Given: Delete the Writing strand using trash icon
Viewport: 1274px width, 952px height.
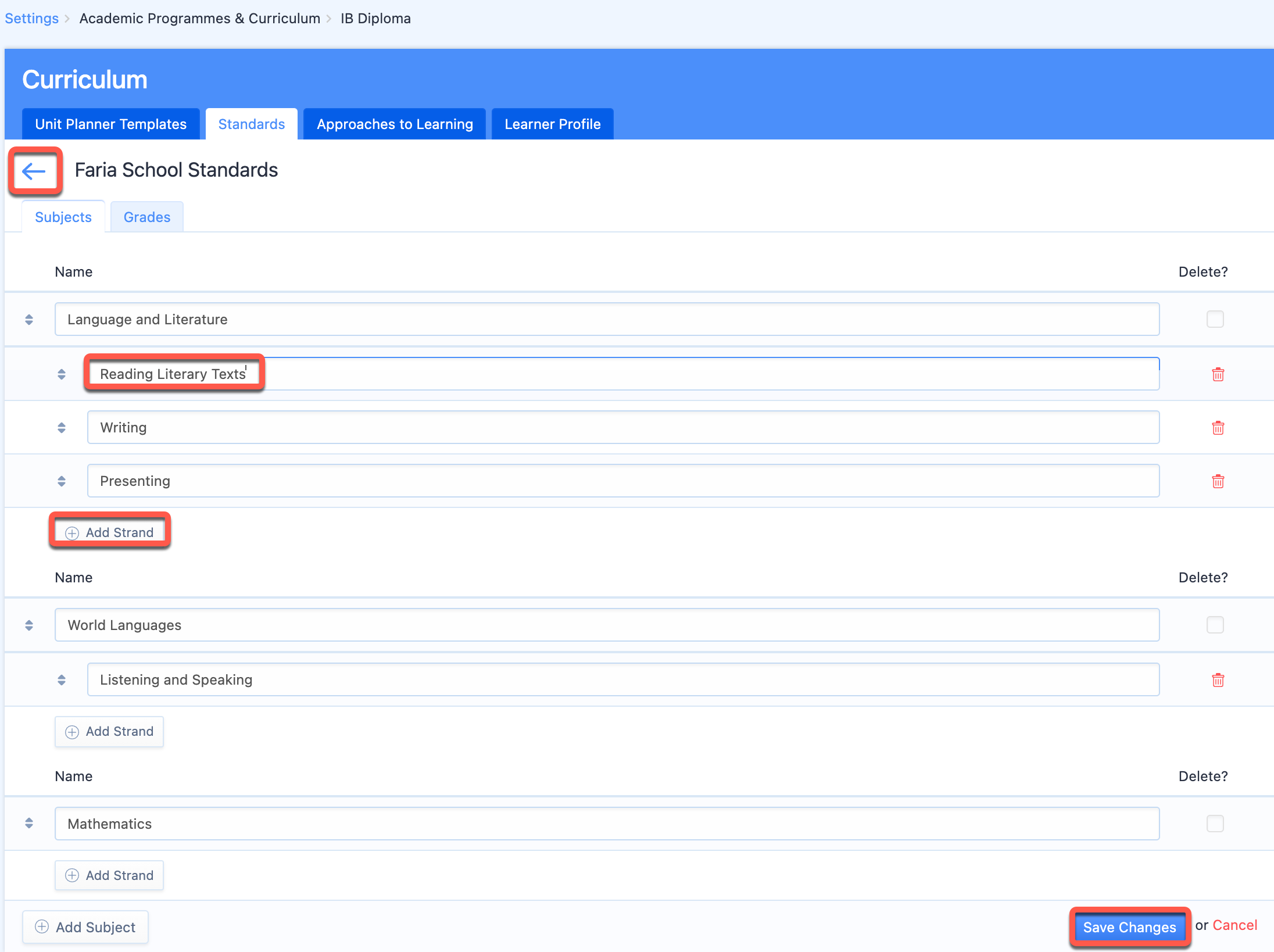Looking at the screenshot, I should pyautogui.click(x=1218, y=428).
